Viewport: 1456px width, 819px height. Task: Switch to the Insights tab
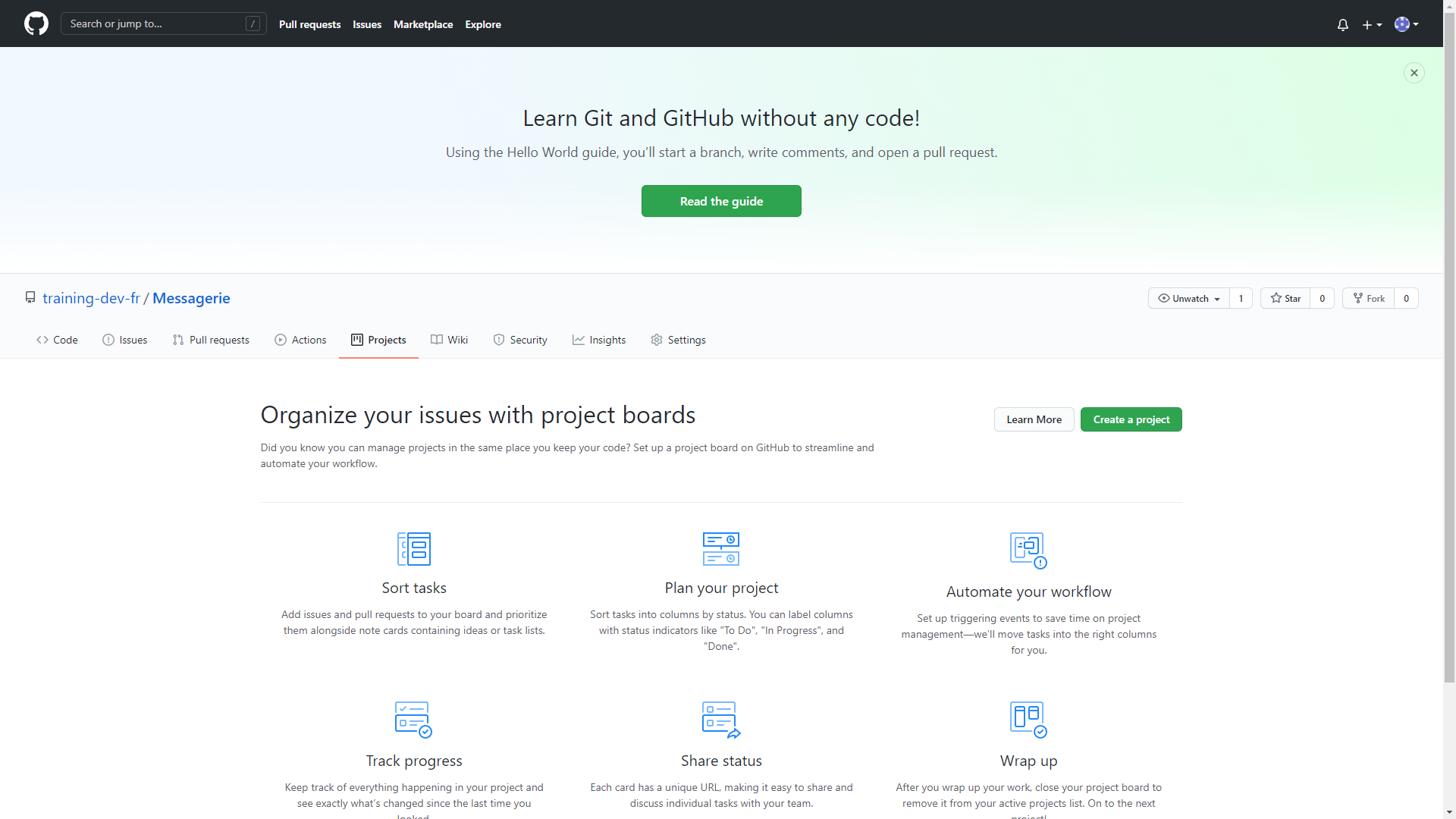tap(599, 340)
